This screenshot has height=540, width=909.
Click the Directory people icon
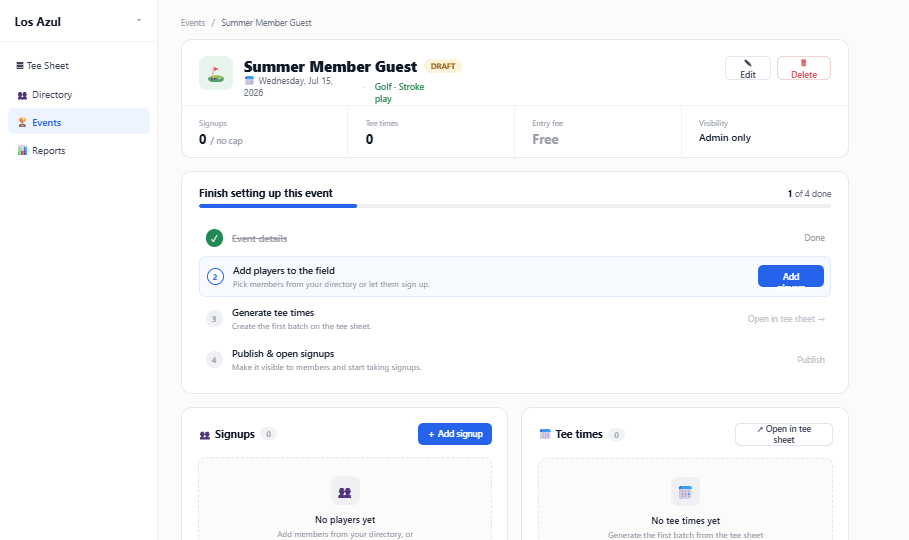tap(22, 95)
